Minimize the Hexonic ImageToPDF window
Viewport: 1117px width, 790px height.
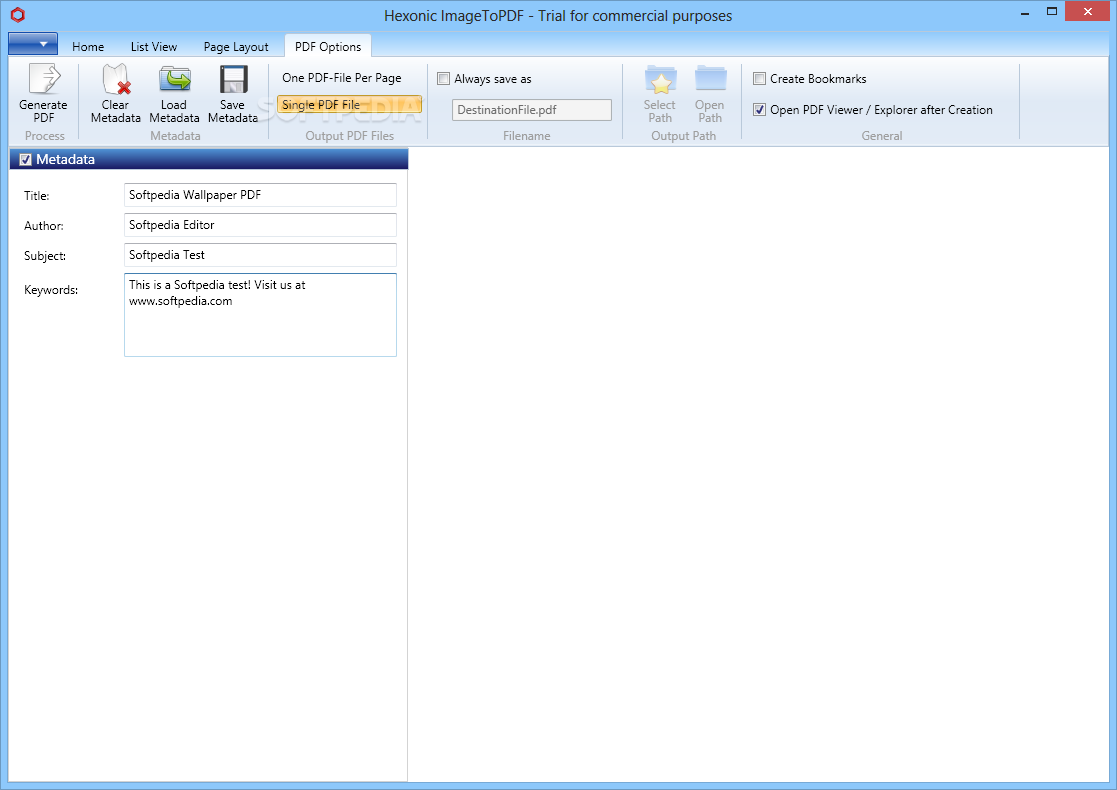(x=1025, y=13)
